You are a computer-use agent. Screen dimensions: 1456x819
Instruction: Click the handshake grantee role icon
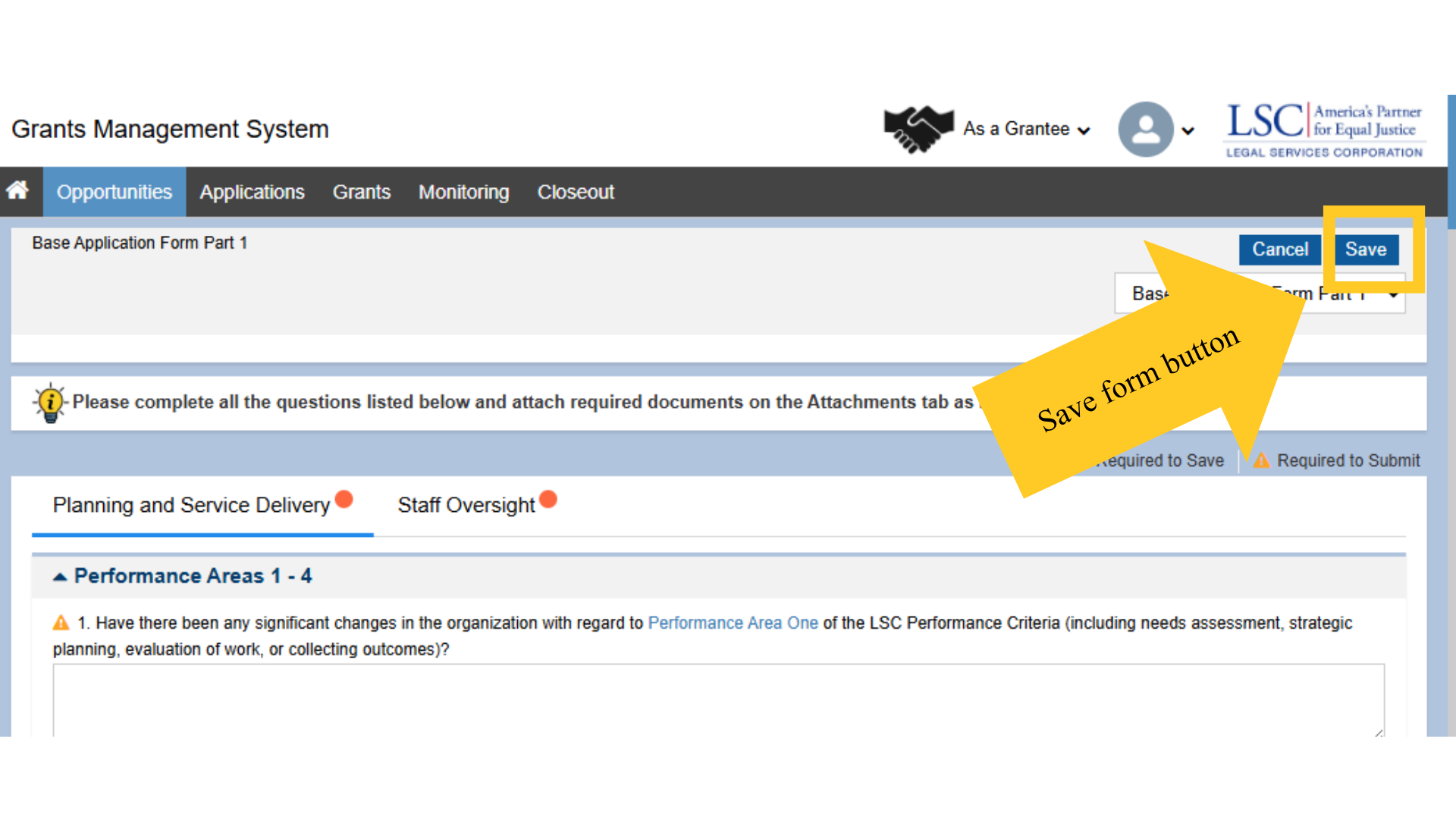tap(918, 129)
